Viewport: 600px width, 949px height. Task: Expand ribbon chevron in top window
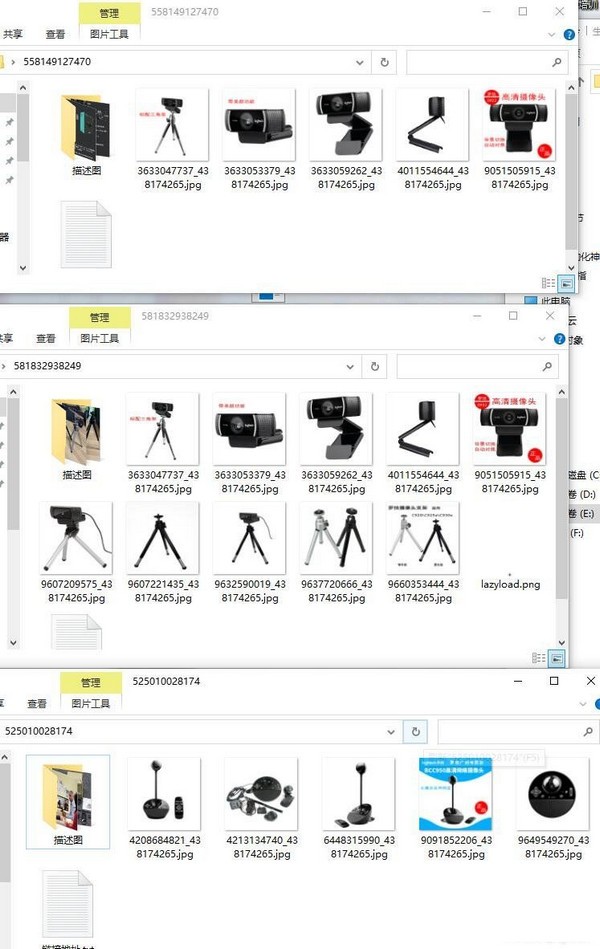(x=552, y=34)
